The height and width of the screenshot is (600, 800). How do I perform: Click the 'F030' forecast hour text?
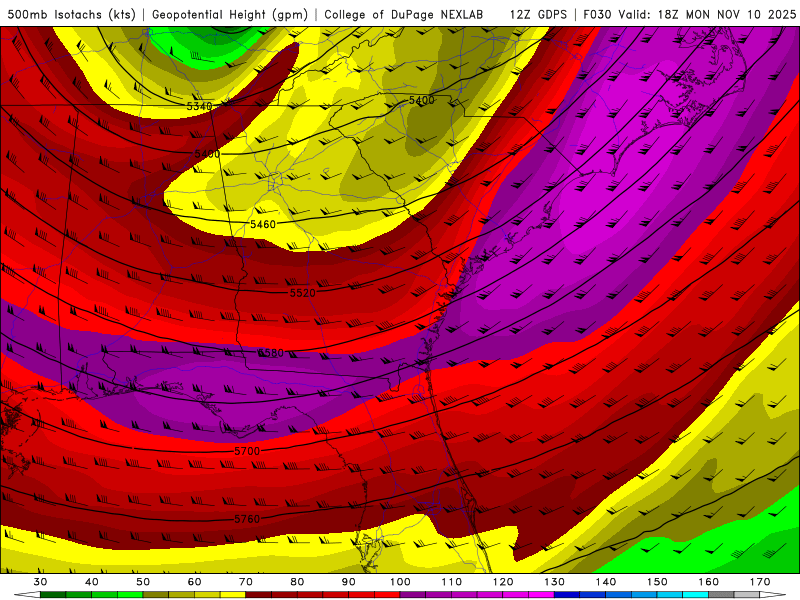[x=598, y=15]
